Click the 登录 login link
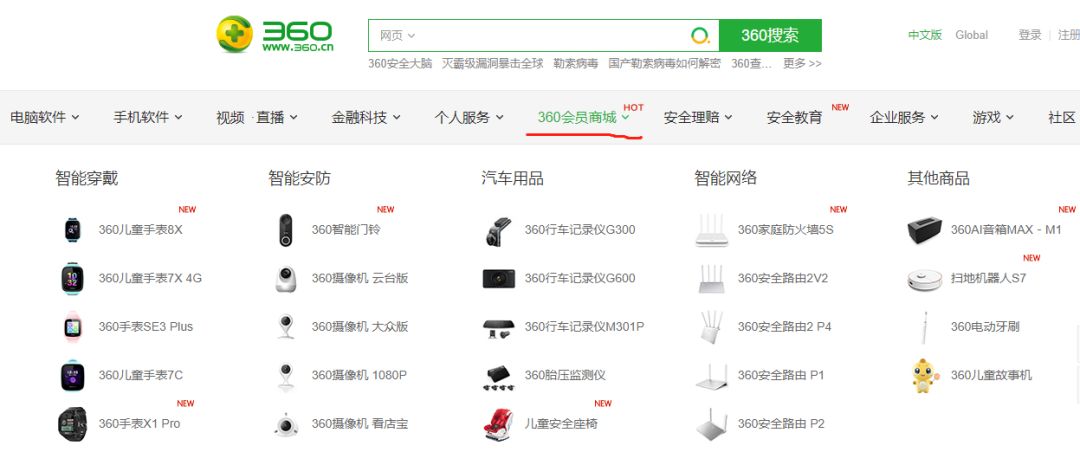The width and height of the screenshot is (1080, 465). click(x=1030, y=35)
